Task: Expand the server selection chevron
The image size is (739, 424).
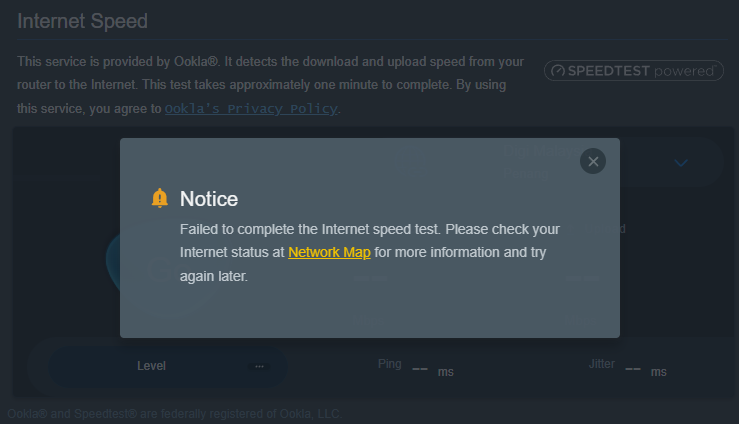Action: [x=681, y=163]
